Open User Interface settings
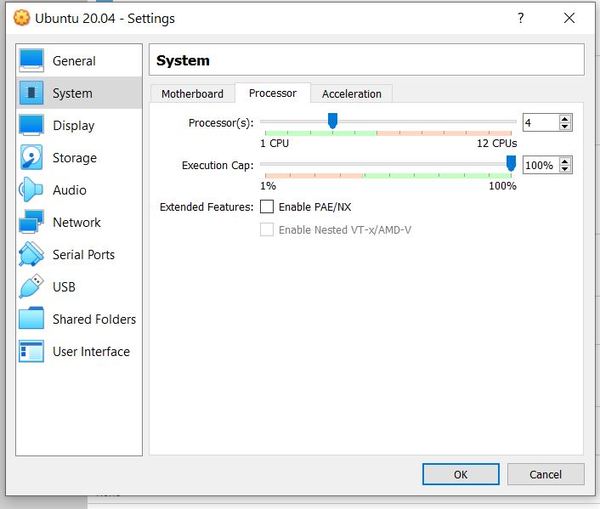The image size is (600, 509). [79, 351]
